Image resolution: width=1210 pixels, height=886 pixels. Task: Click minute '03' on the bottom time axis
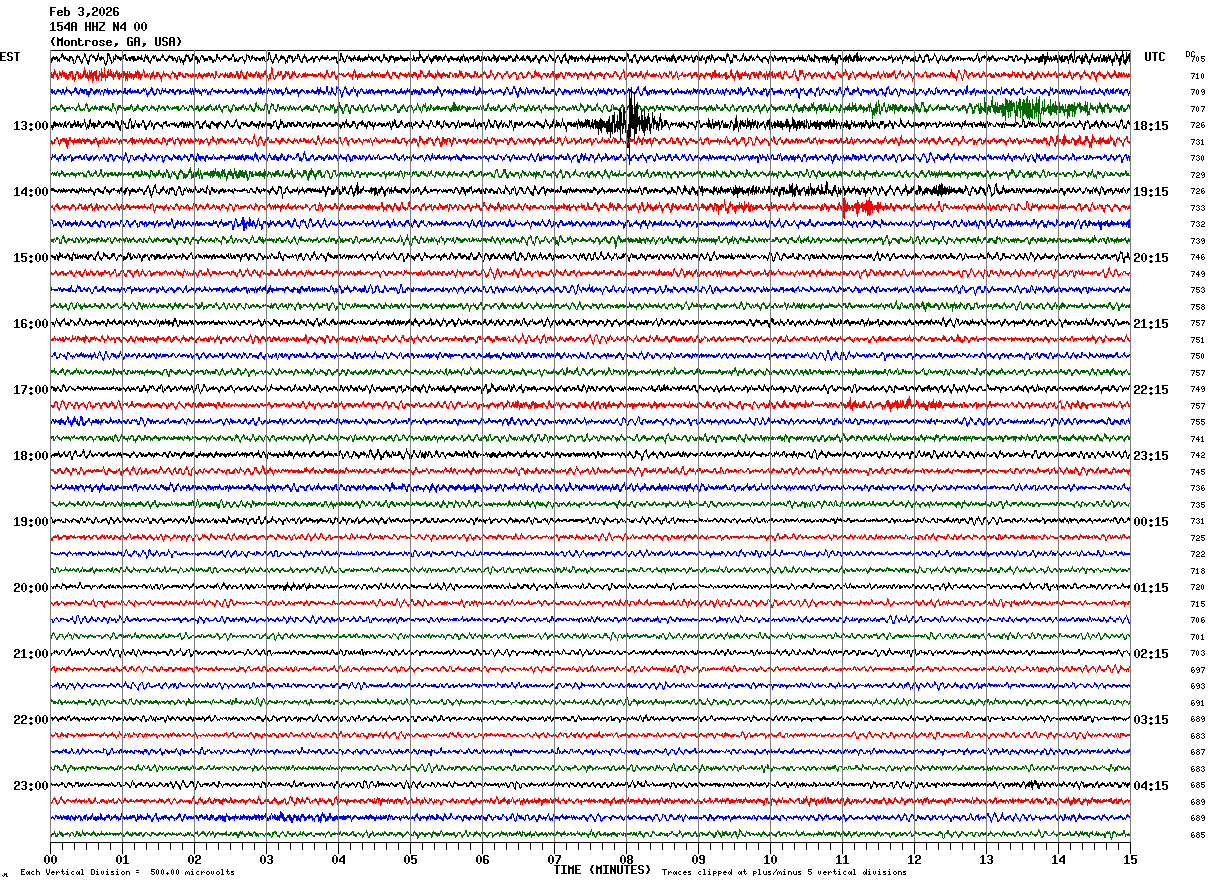click(266, 859)
